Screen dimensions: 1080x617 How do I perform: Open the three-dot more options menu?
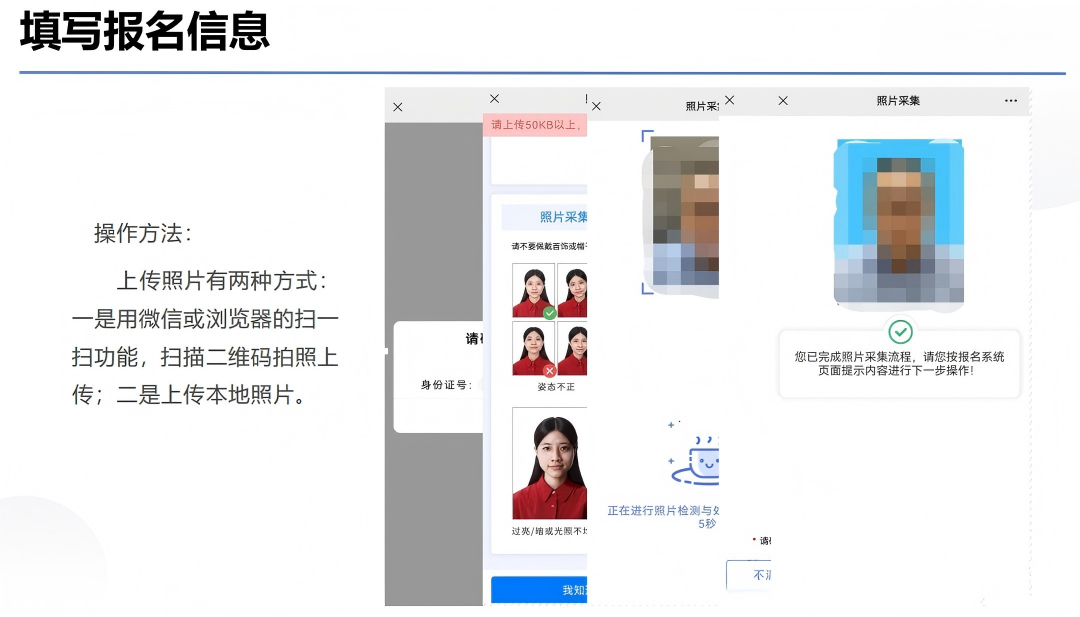[1010, 101]
